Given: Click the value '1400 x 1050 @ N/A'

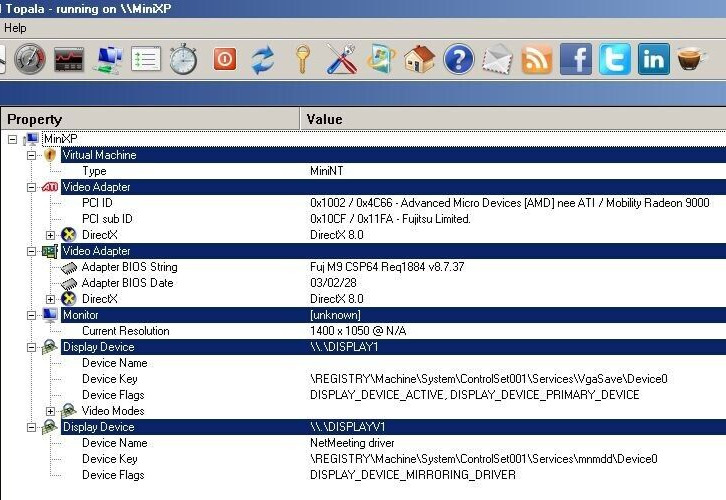Looking at the screenshot, I should 358,331.
